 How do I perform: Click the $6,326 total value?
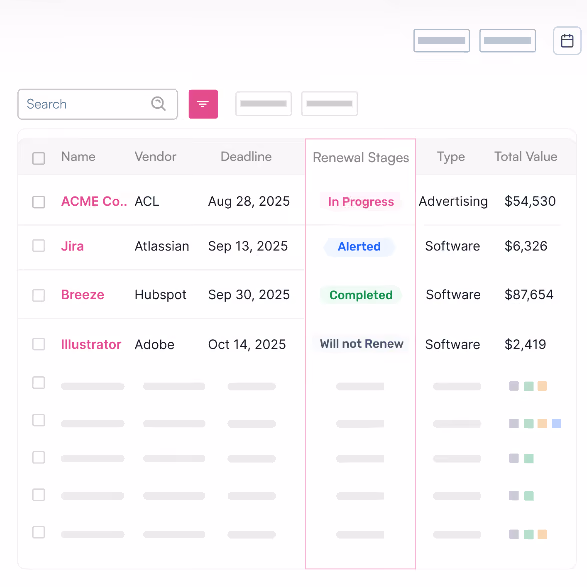click(526, 246)
